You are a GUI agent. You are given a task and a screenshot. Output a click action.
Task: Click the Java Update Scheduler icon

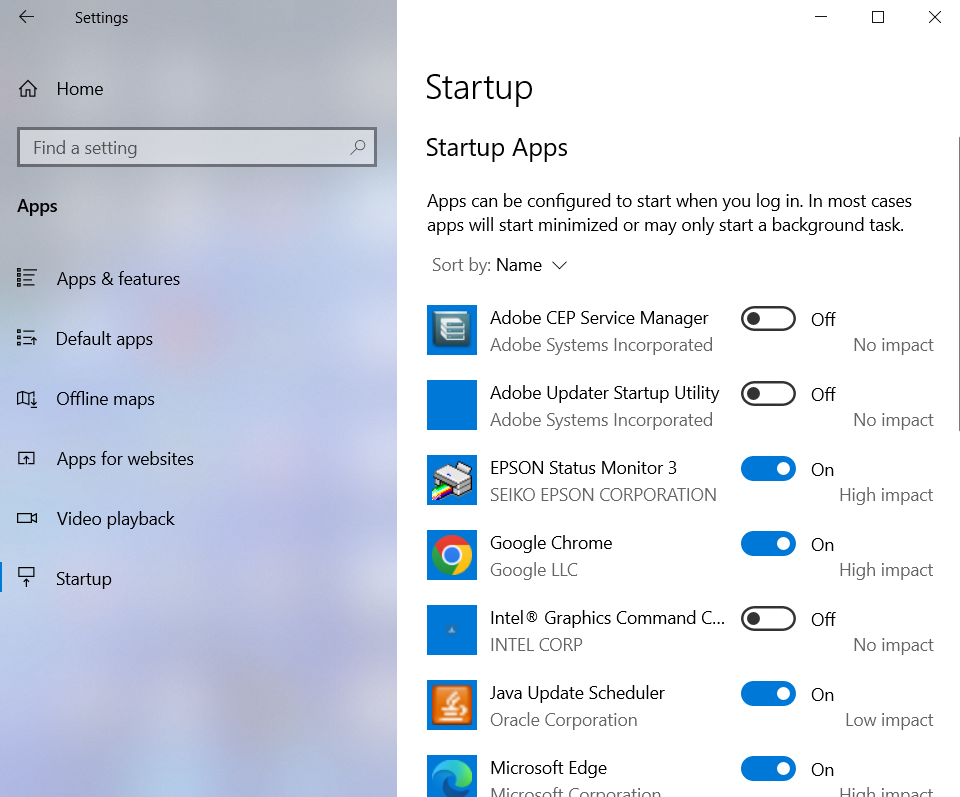(452, 705)
